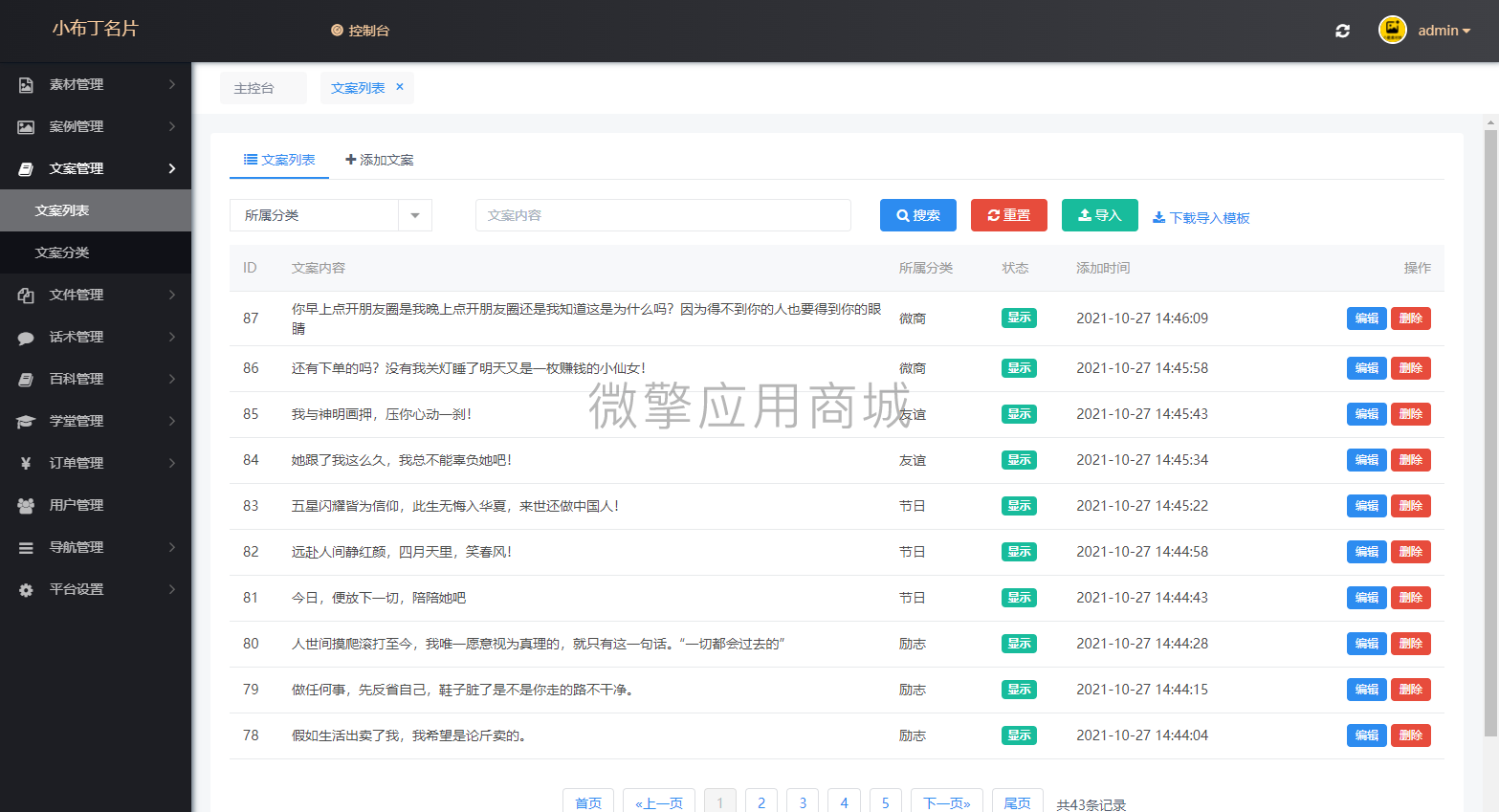This screenshot has width=1499, height=812.
Task: Click the 下一页 pagination button
Action: pos(947,803)
